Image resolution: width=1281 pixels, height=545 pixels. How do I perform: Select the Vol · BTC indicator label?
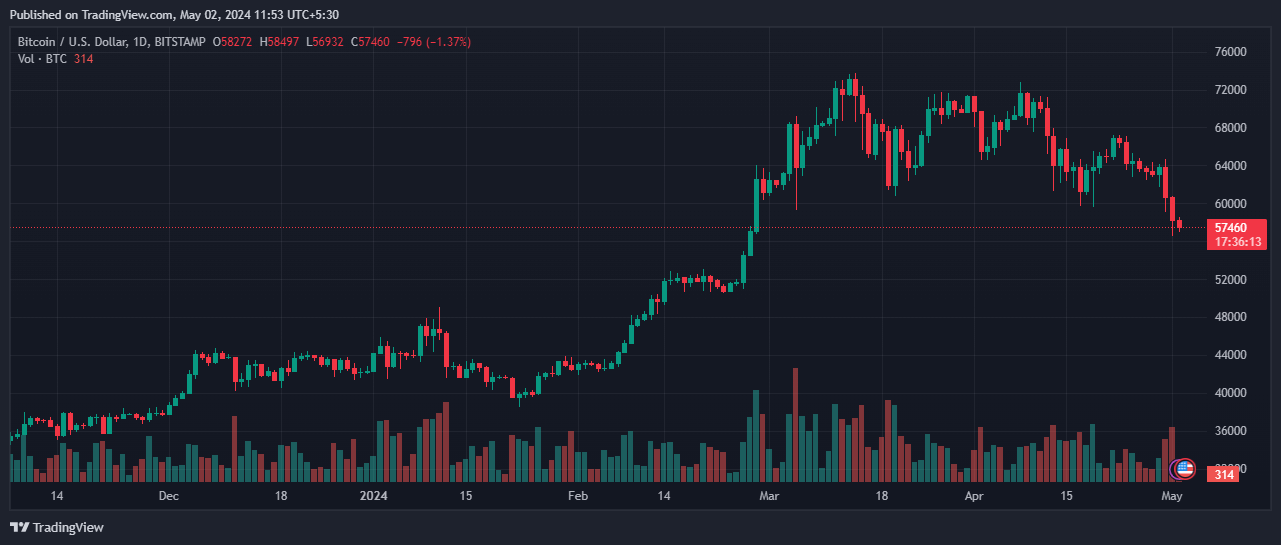tap(42, 59)
